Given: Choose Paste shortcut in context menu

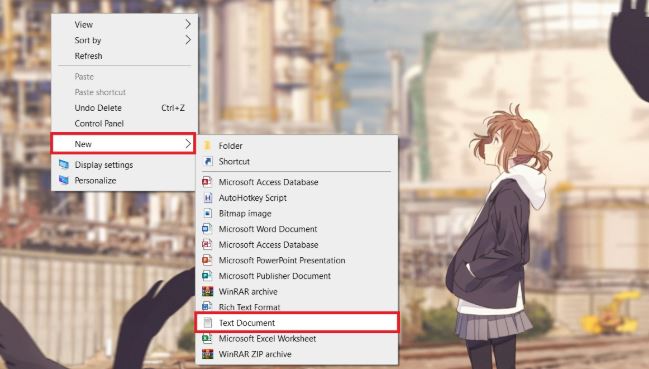Looking at the screenshot, I should tap(124, 92).
